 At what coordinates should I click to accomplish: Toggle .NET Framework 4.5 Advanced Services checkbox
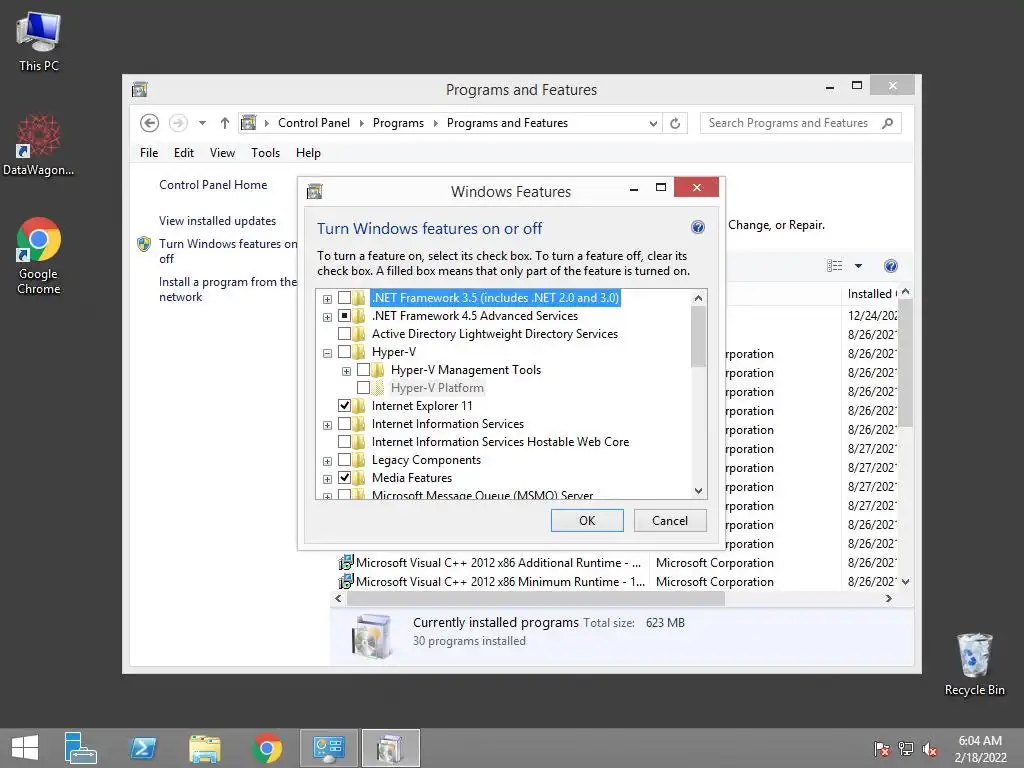(344, 316)
